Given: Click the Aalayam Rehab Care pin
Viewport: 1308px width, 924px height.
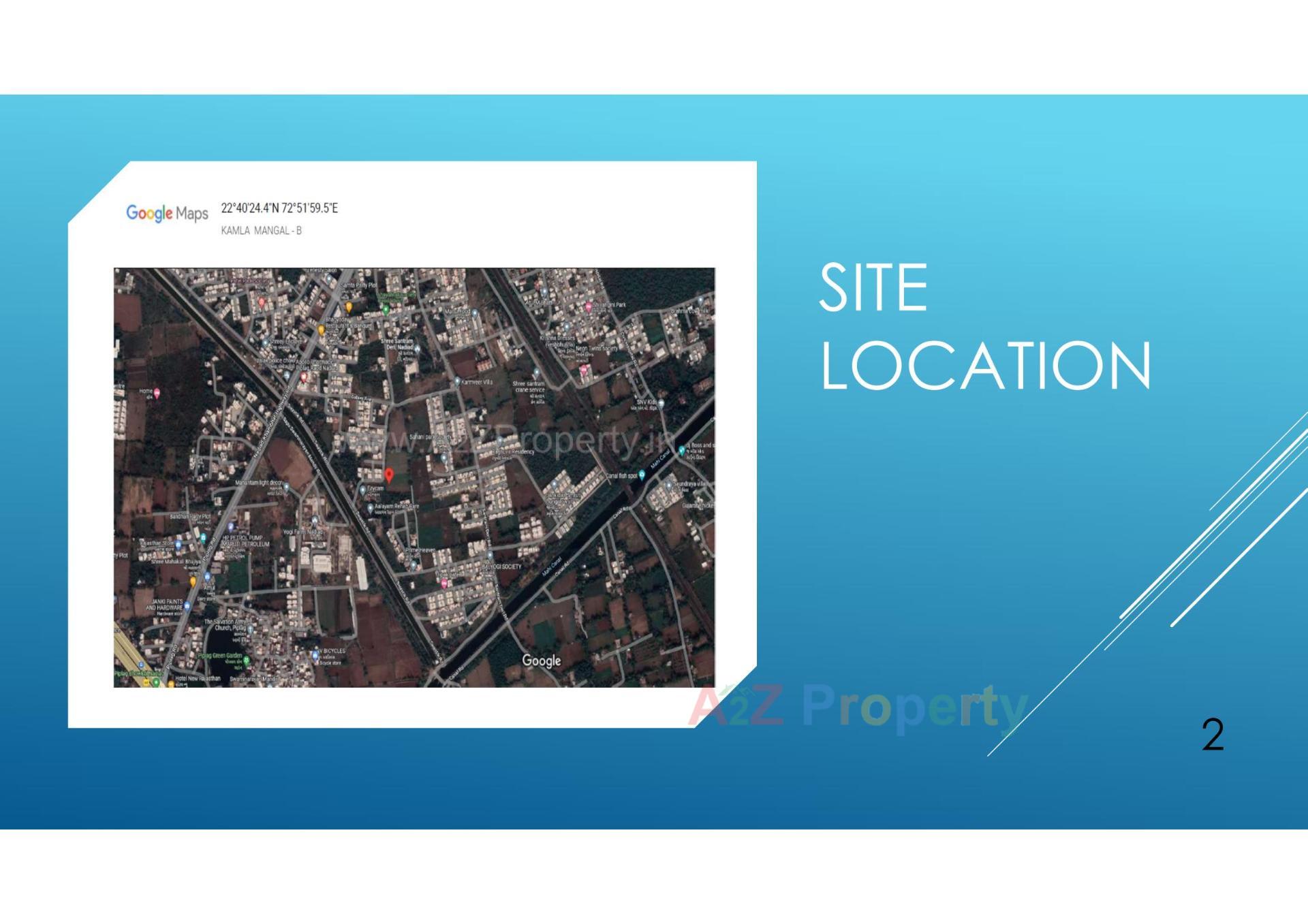Looking at the screenshot, I should coord(371,507).
